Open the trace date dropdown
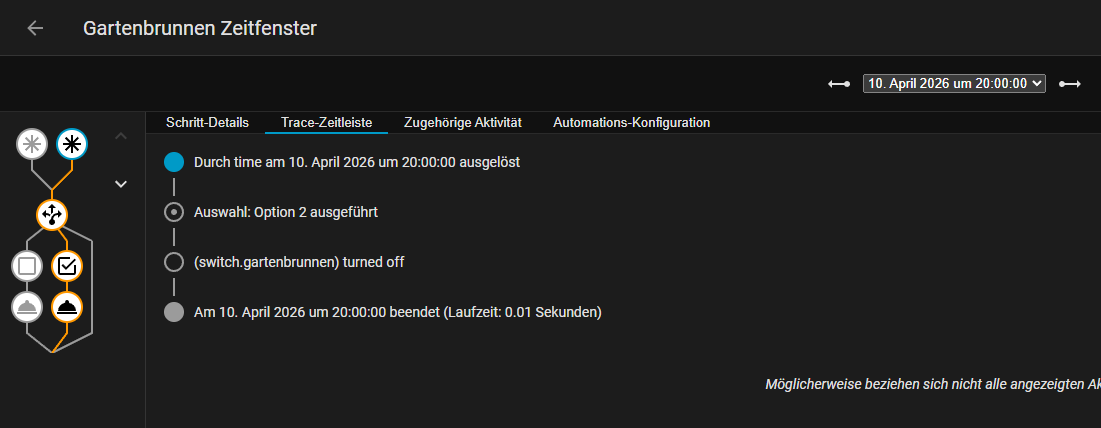 (x=953, y=85)
